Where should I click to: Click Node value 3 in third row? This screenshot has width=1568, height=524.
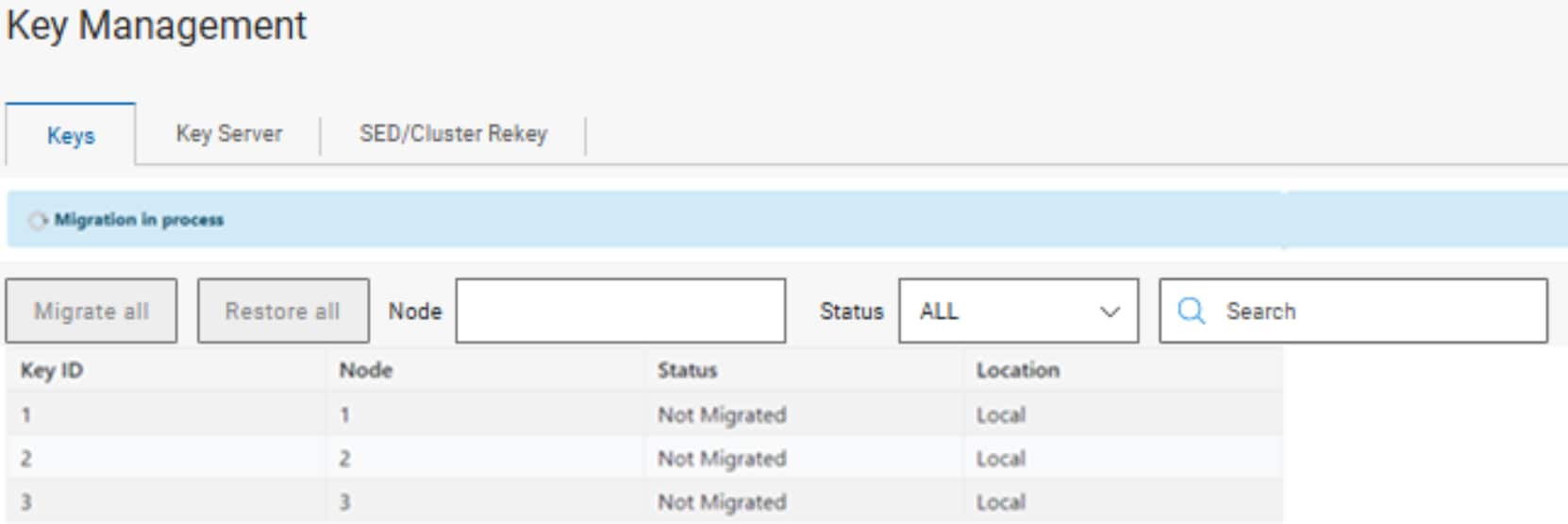345,501
